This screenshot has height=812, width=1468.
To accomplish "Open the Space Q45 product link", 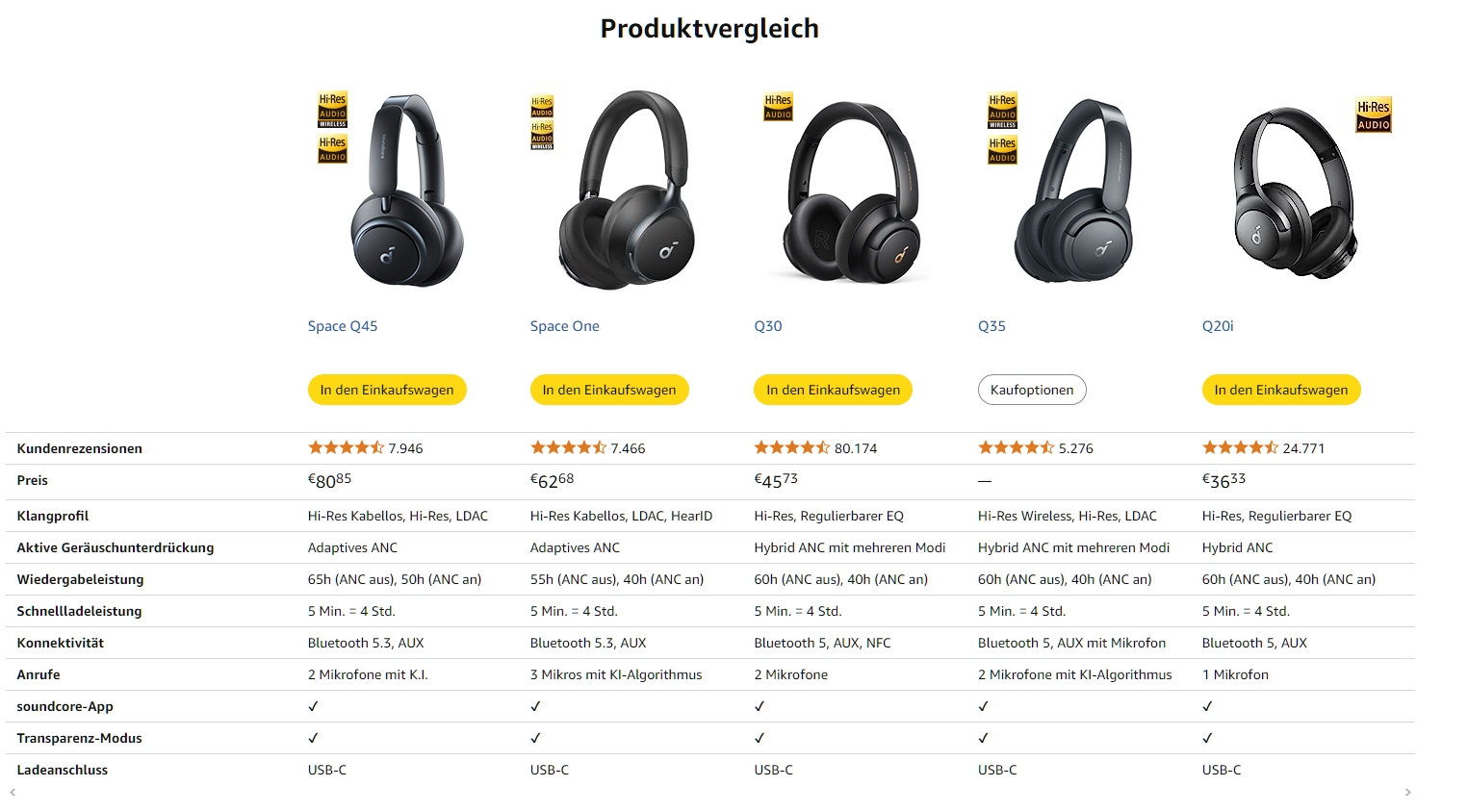I will coord(343,326).
